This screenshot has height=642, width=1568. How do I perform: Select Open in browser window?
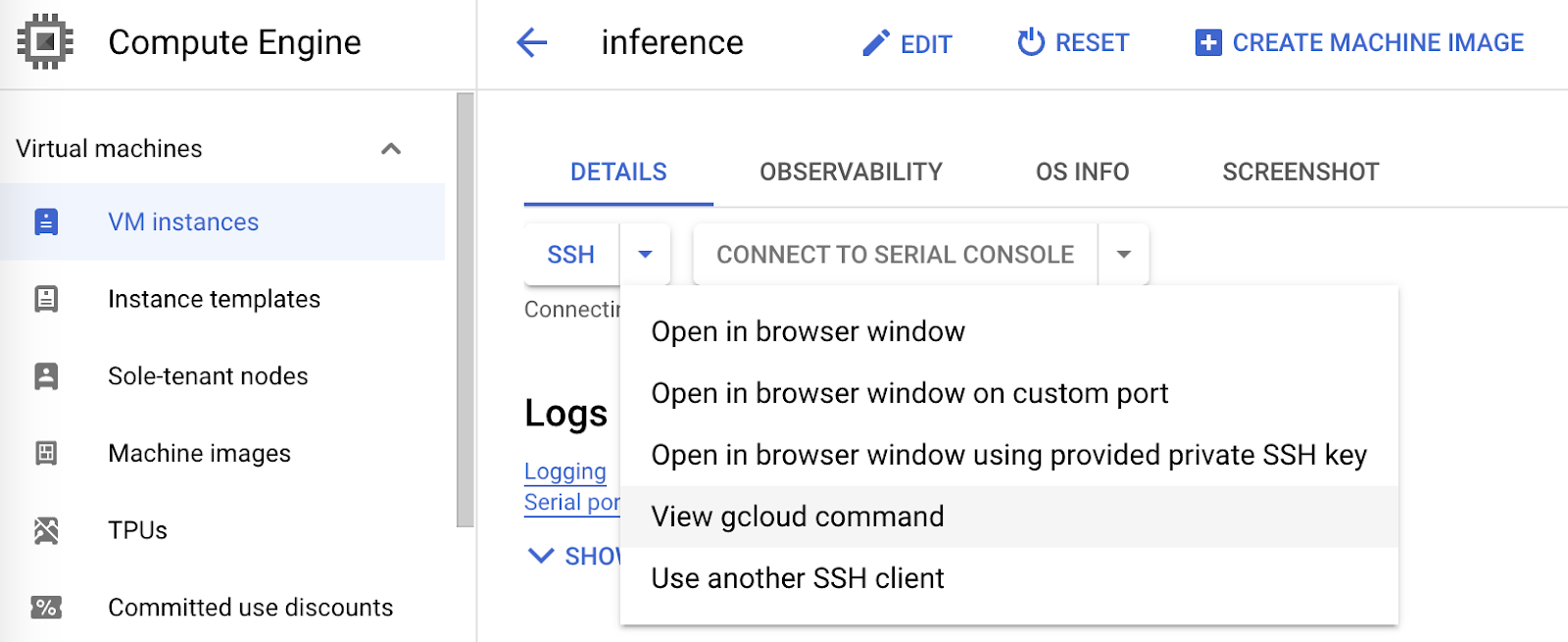click(1009, 332)
